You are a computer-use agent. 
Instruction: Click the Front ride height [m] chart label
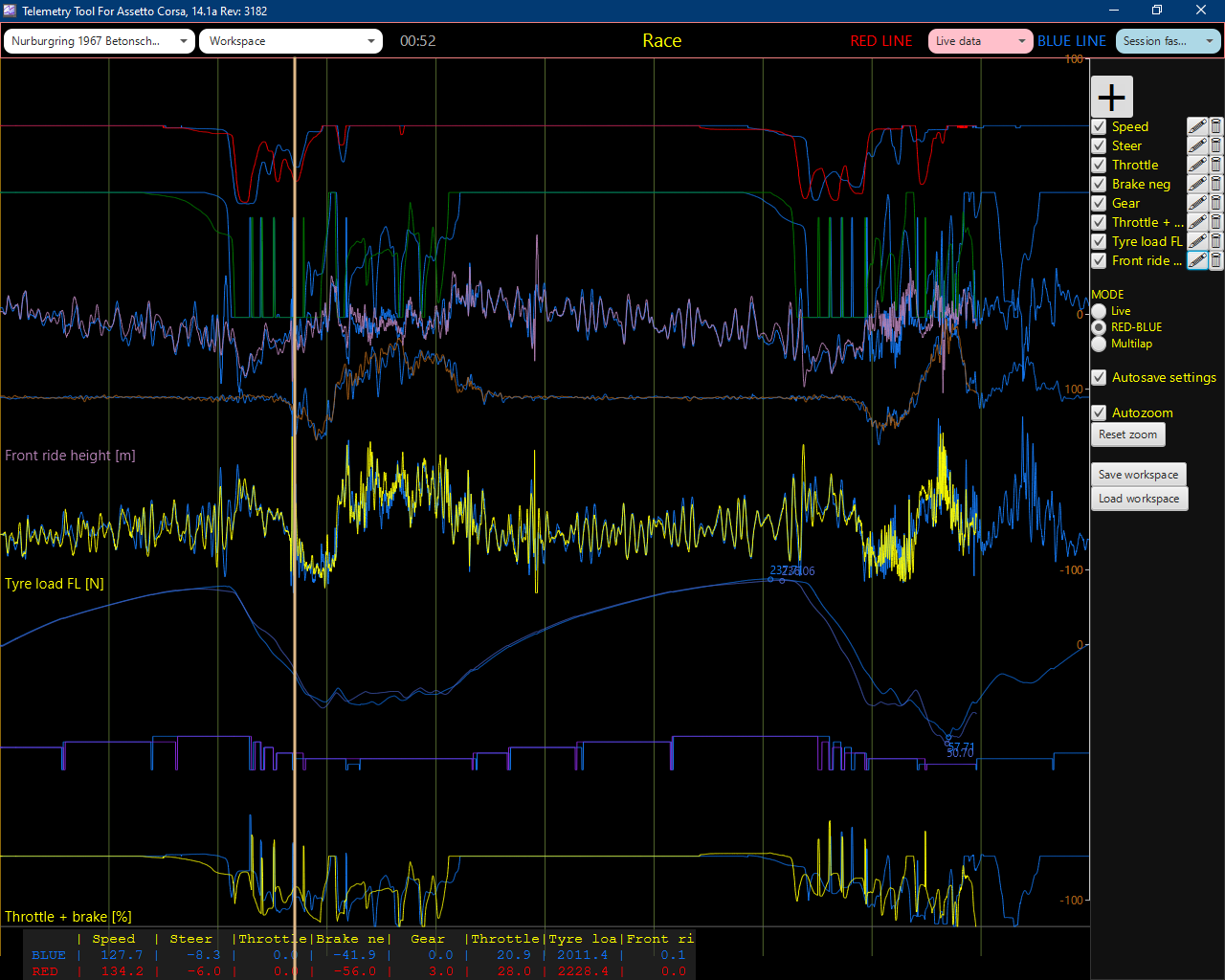(70, 456)
